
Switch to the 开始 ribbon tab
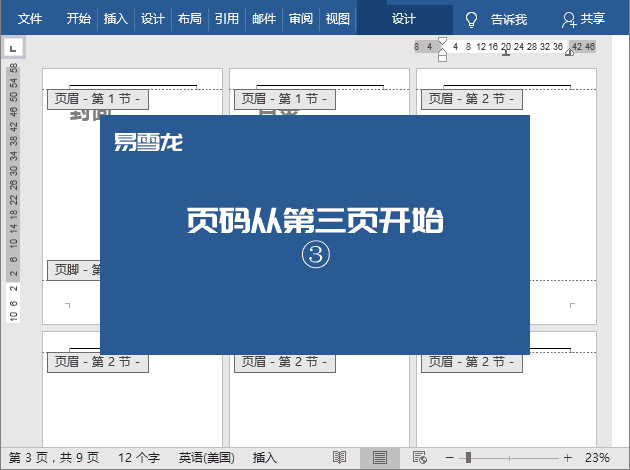pos(79,18)
